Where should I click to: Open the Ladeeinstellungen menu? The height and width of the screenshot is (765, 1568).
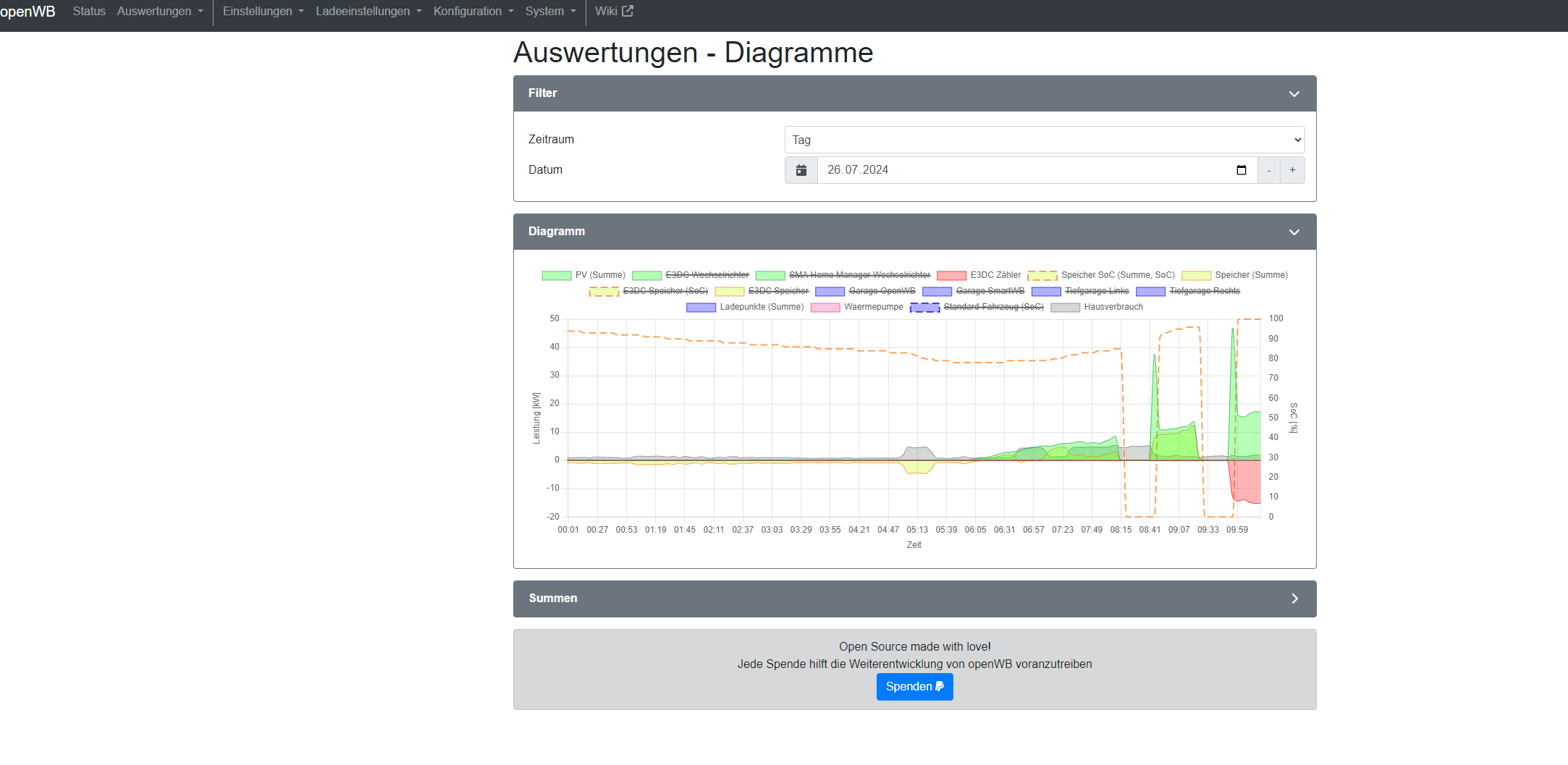[x=368, y=12]
